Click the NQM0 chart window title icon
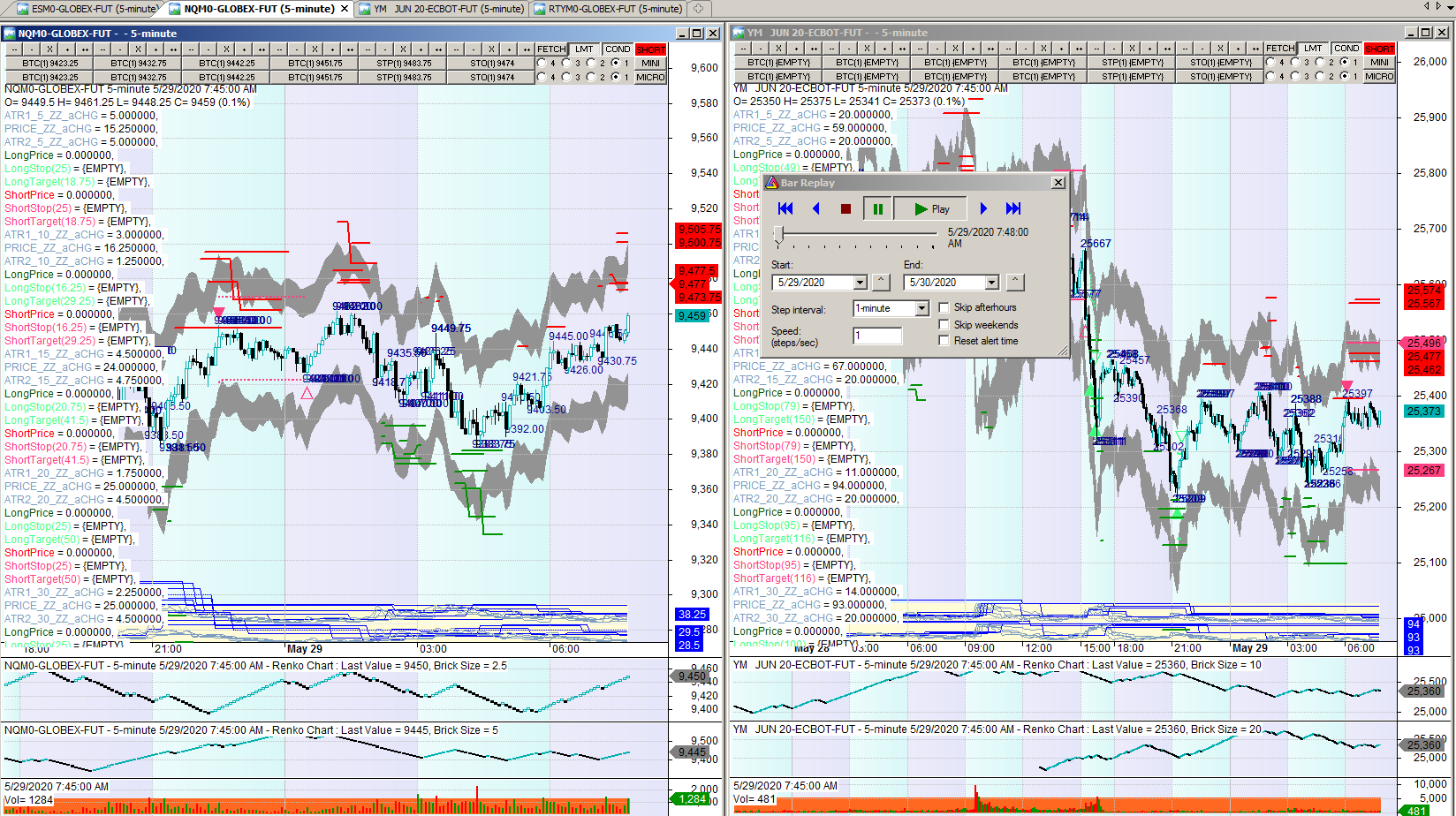Screen dimensions: 1456x816 pyautogui.click(x=10, y=34)
